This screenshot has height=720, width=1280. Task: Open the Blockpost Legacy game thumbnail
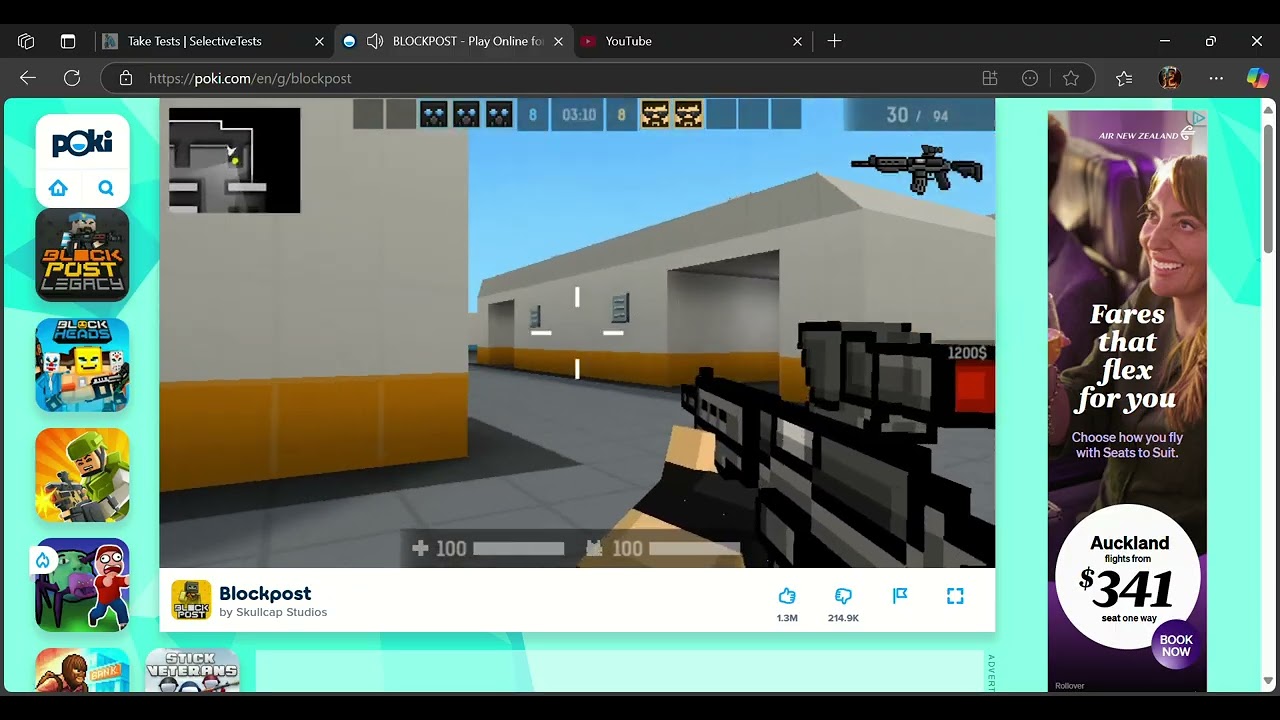[82, 255]
